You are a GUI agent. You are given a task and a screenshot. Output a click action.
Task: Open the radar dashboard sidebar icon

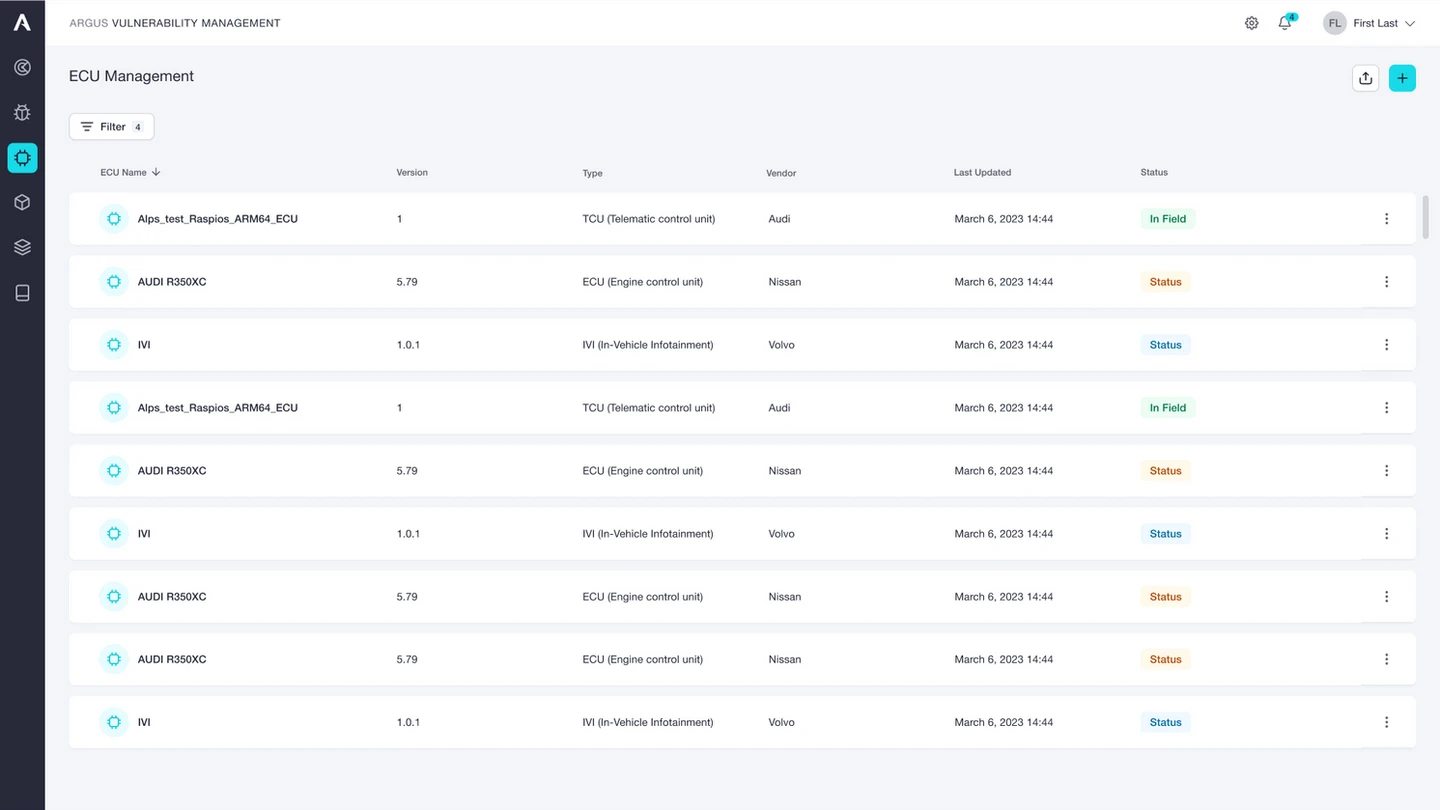22,67
